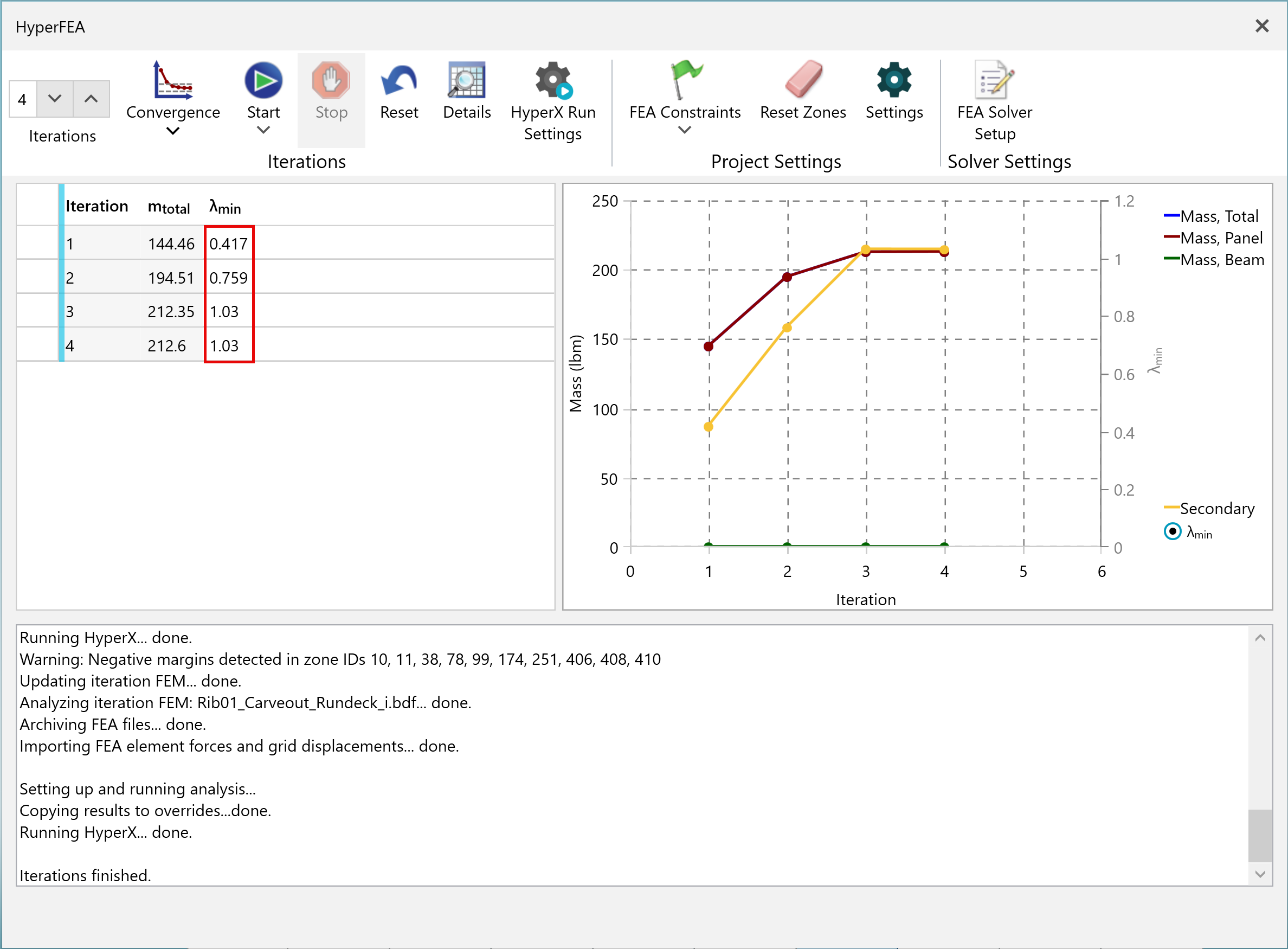Click the Reset undo arrow icon
Image resolution: width=1288 pixels, height=949 pixels.
[x=399, y=80]
